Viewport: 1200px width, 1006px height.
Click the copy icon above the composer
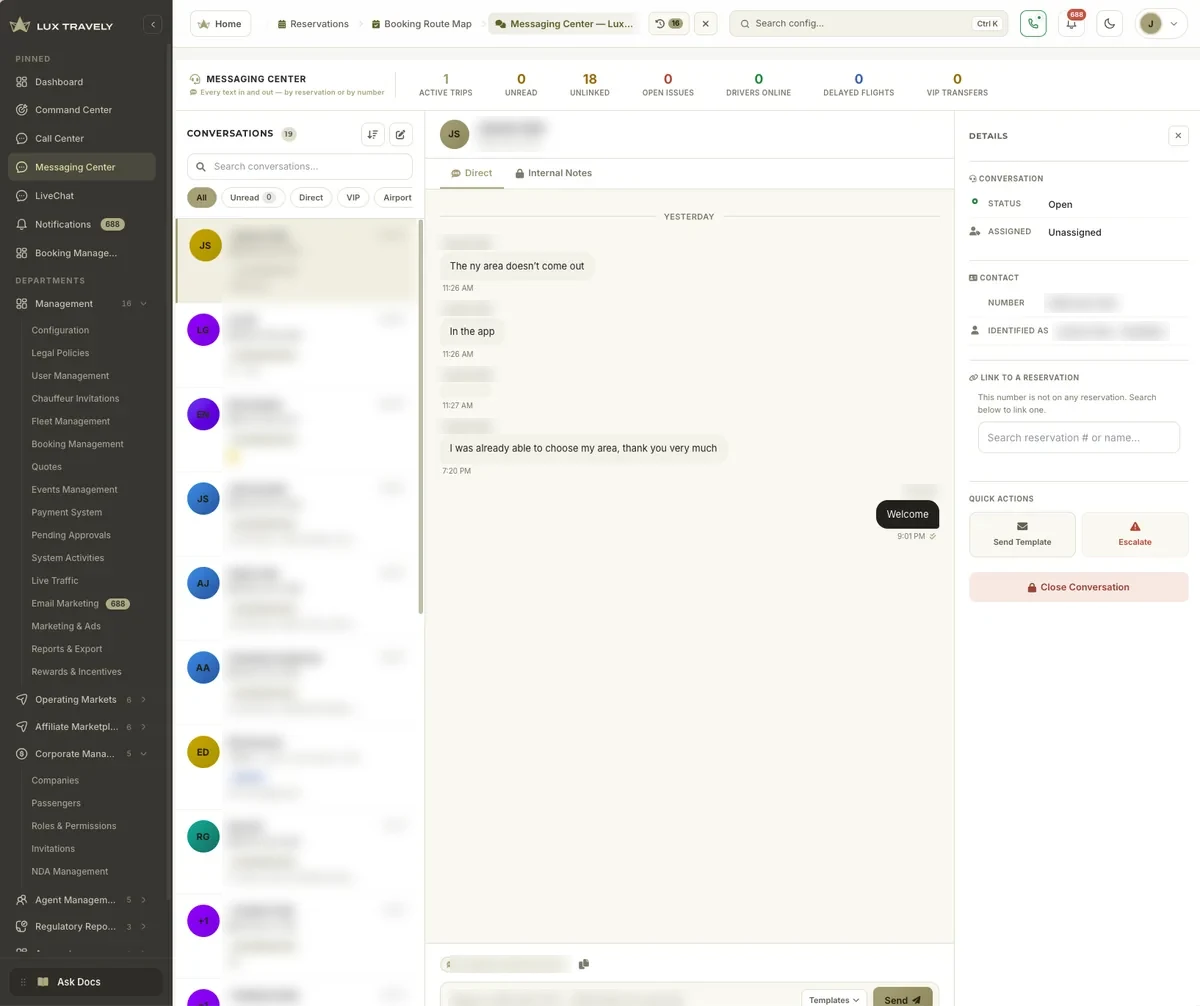click(x=584, y=964)
